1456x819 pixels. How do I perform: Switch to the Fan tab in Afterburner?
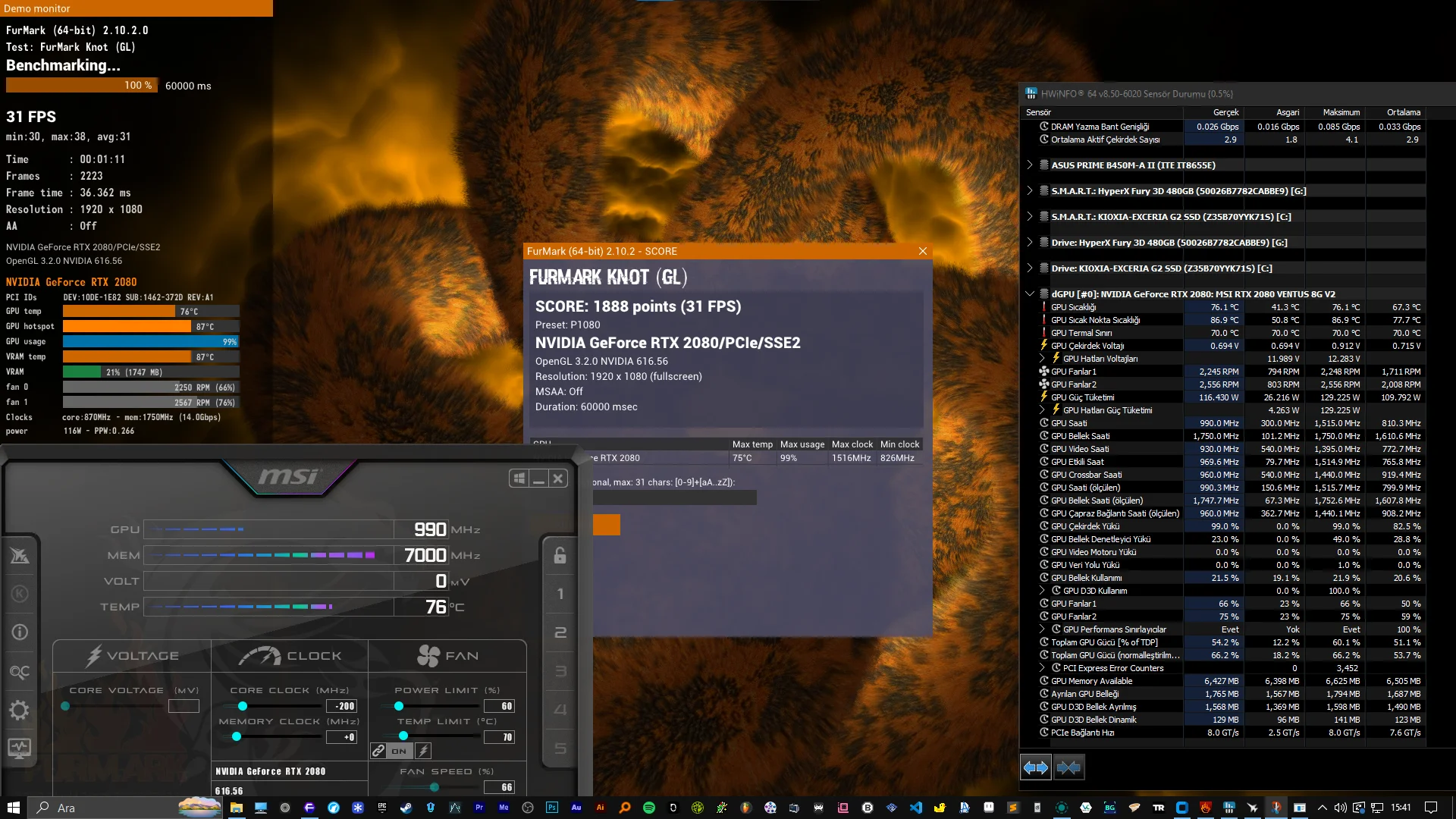pos(447,656)
